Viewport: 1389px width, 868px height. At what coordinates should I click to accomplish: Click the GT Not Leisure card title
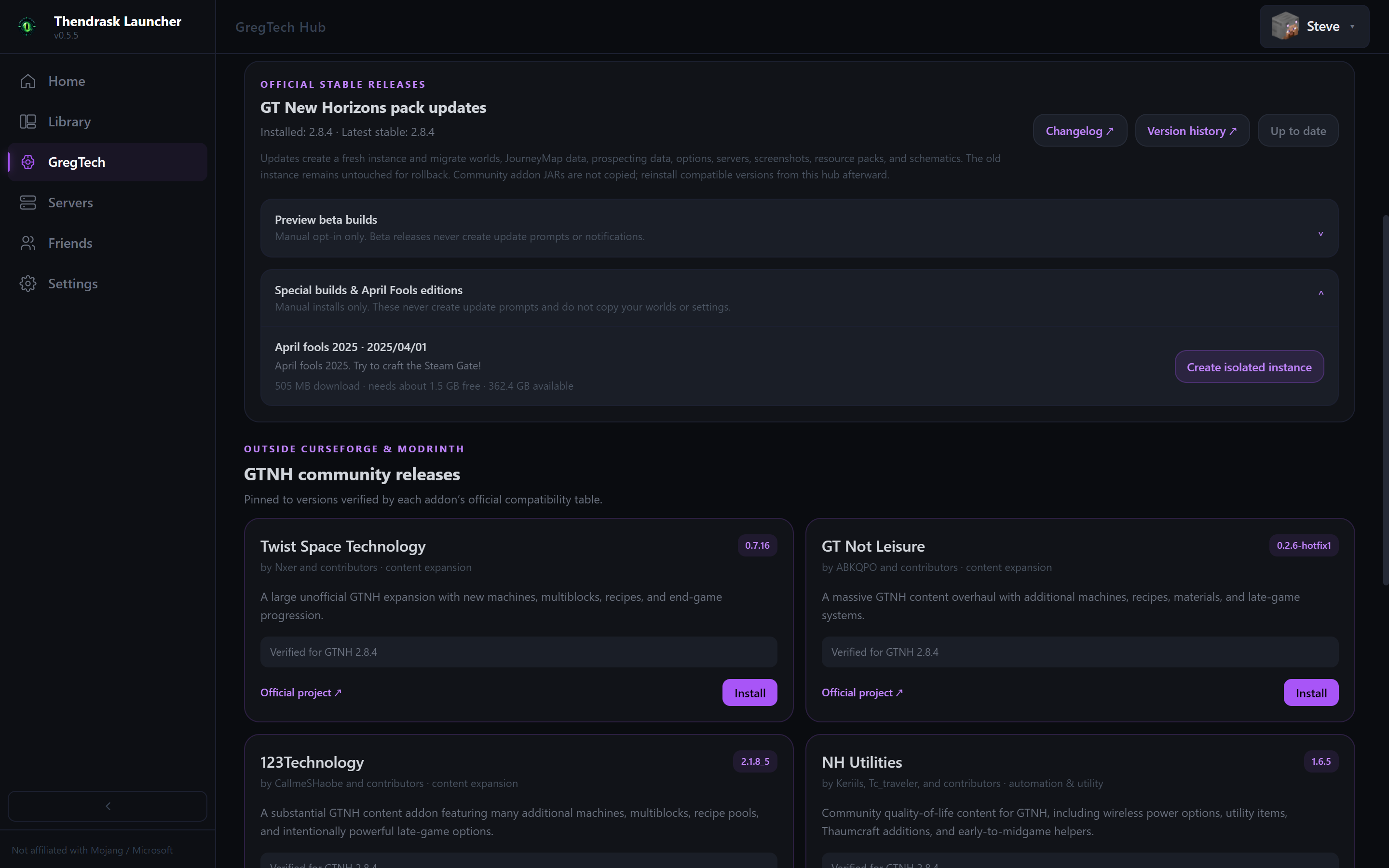click(873, 546)
